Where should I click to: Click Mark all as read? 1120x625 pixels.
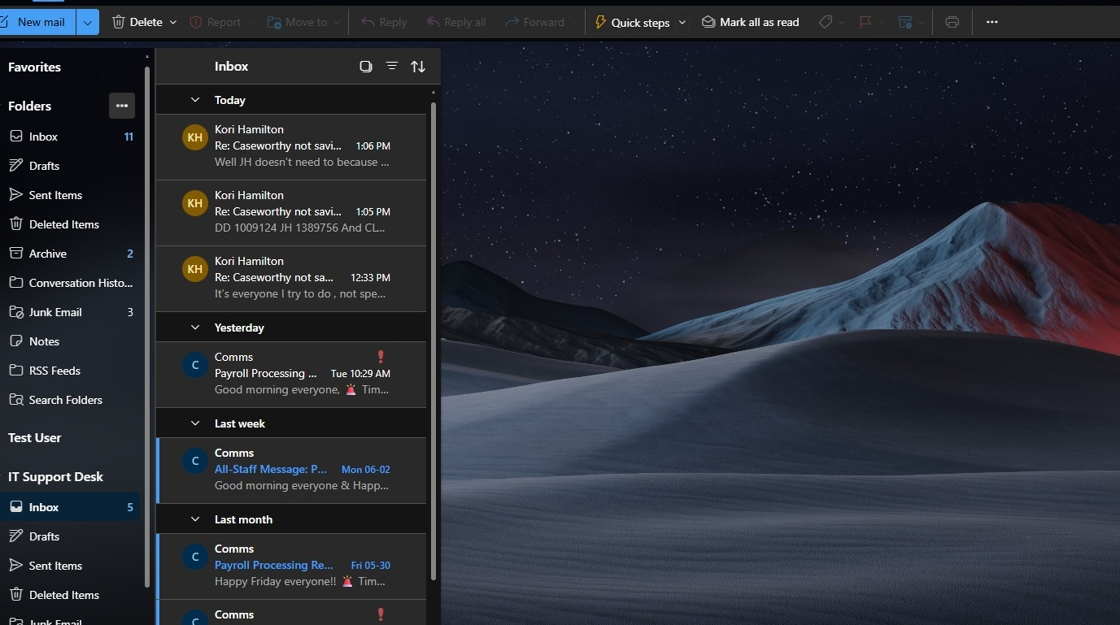[x=750, y=22]
